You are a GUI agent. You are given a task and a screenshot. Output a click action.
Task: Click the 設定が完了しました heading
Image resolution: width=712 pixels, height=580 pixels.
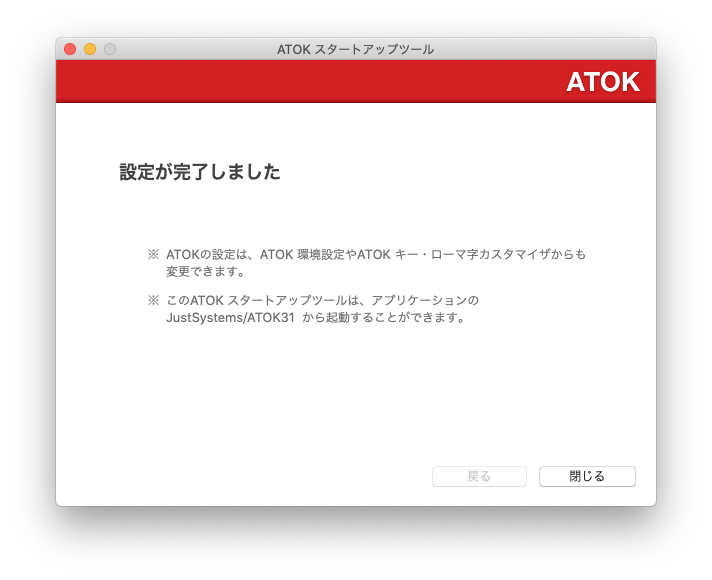[x=200, y=172]
